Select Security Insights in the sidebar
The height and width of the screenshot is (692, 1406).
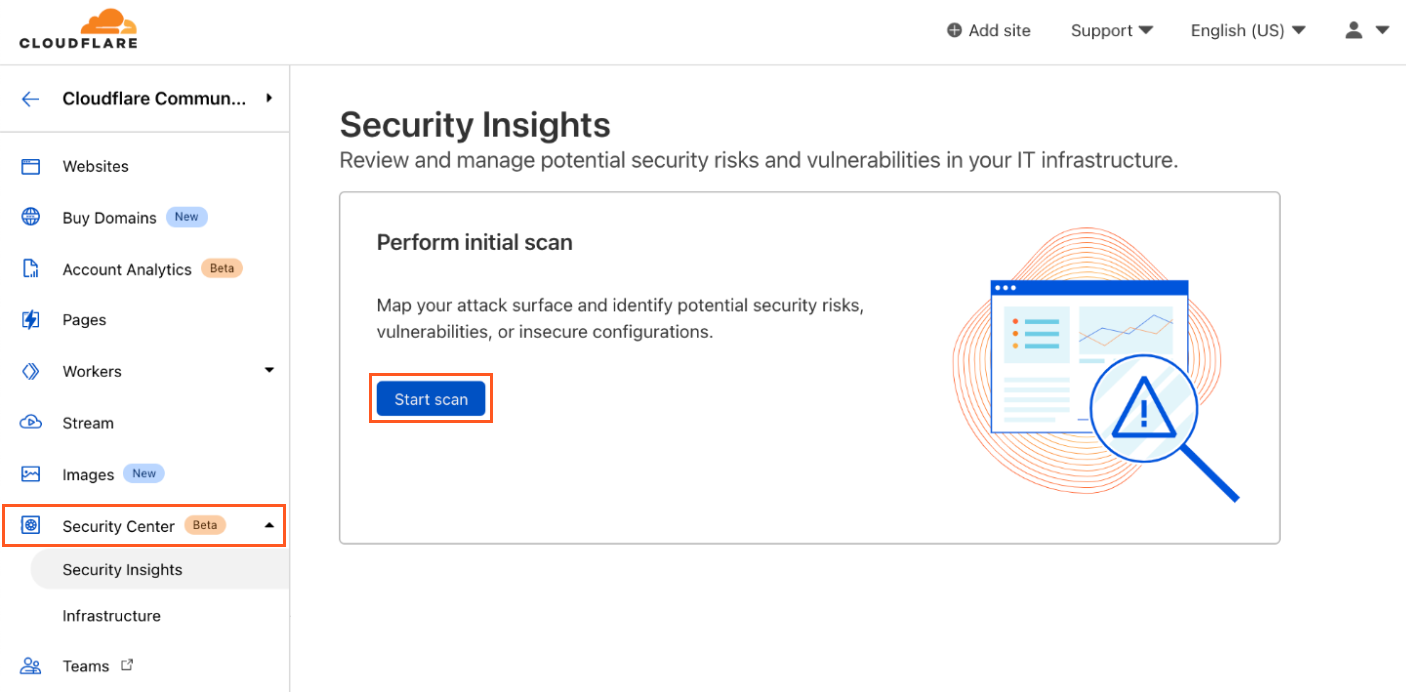122,569
